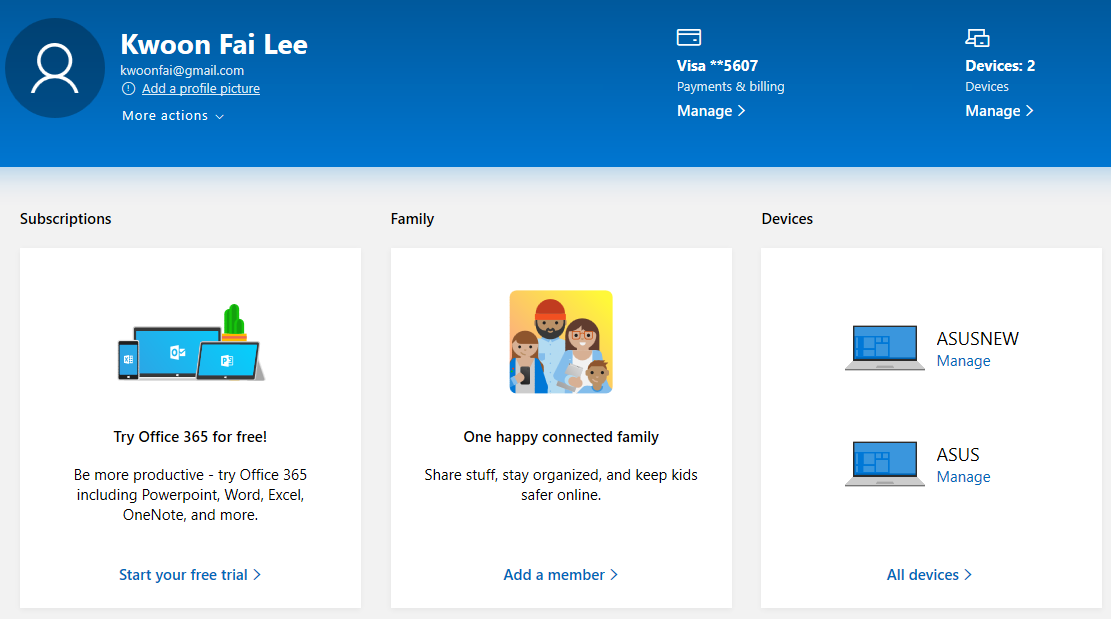Click the family illustration image
The height and width of the screenshot is (619, 1111).
561,342
